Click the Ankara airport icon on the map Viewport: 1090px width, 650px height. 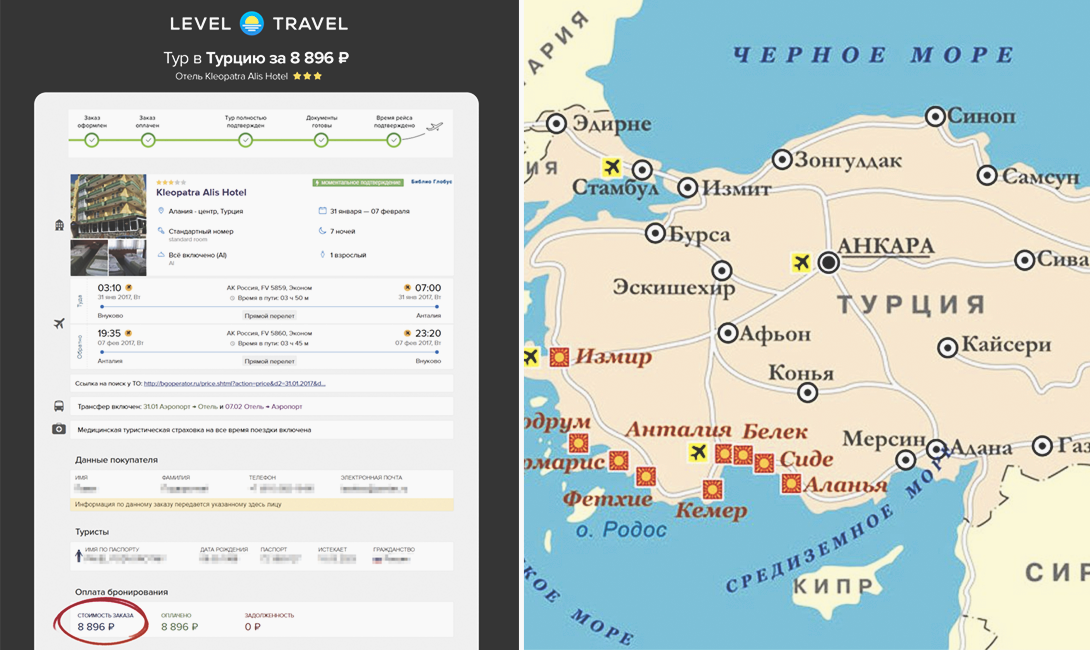tap(800, 262)
